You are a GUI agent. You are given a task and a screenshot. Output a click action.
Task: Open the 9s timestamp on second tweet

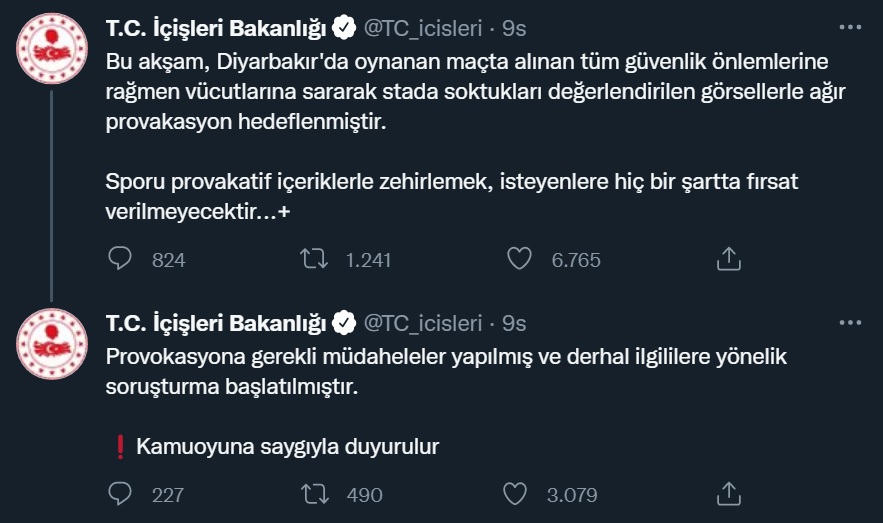514,323
